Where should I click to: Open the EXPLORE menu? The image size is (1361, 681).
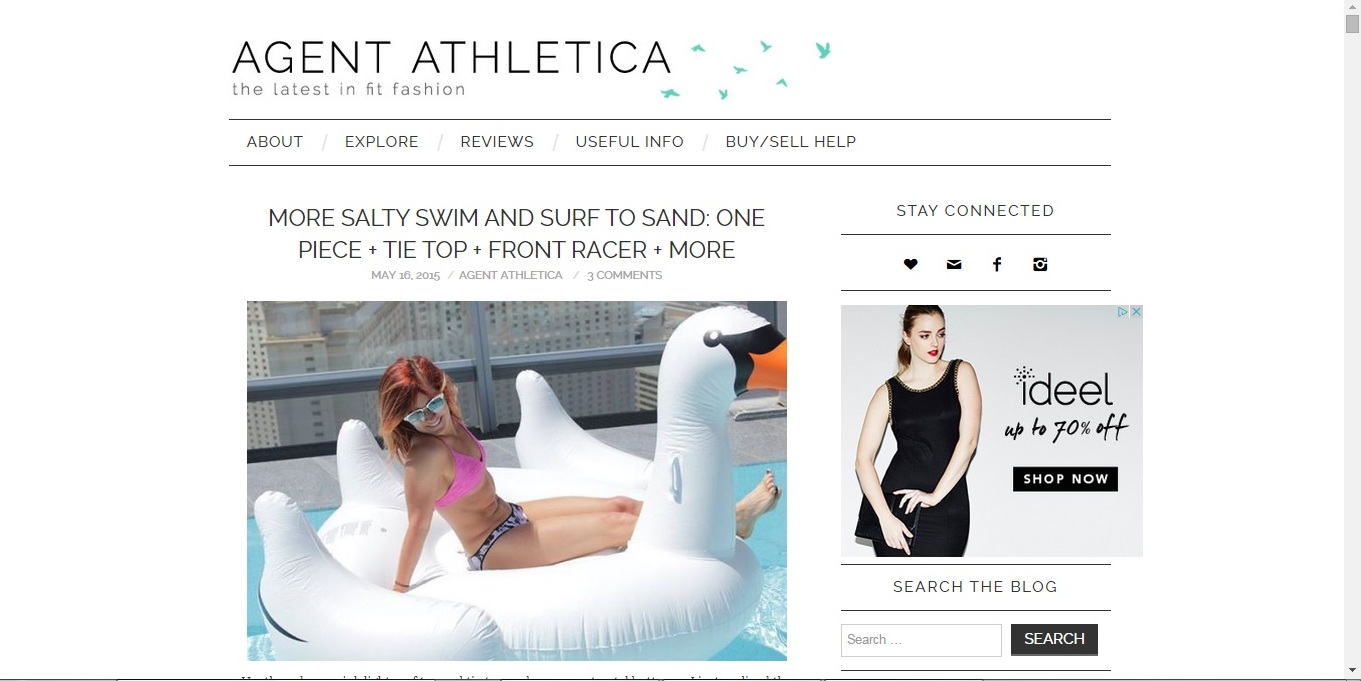382,142
